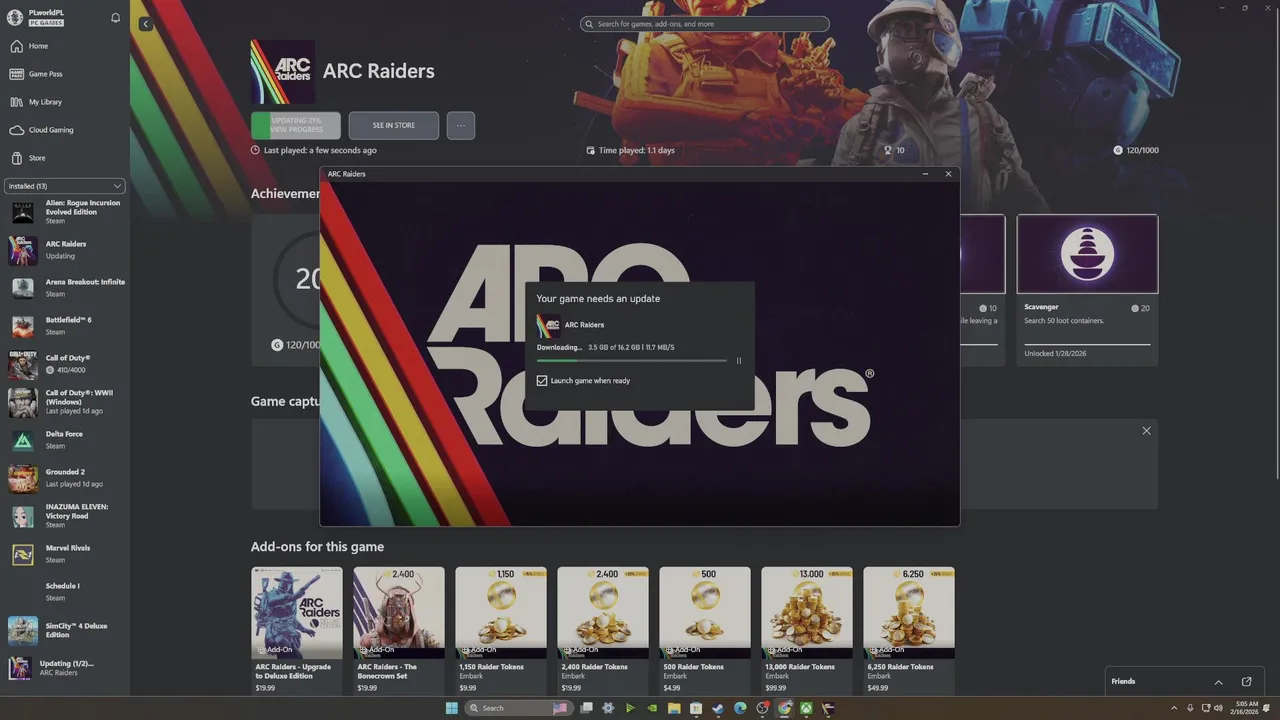The image size is (1280, 720).
Task: Pop out the Friends panel window
Action: (1246, 682)
